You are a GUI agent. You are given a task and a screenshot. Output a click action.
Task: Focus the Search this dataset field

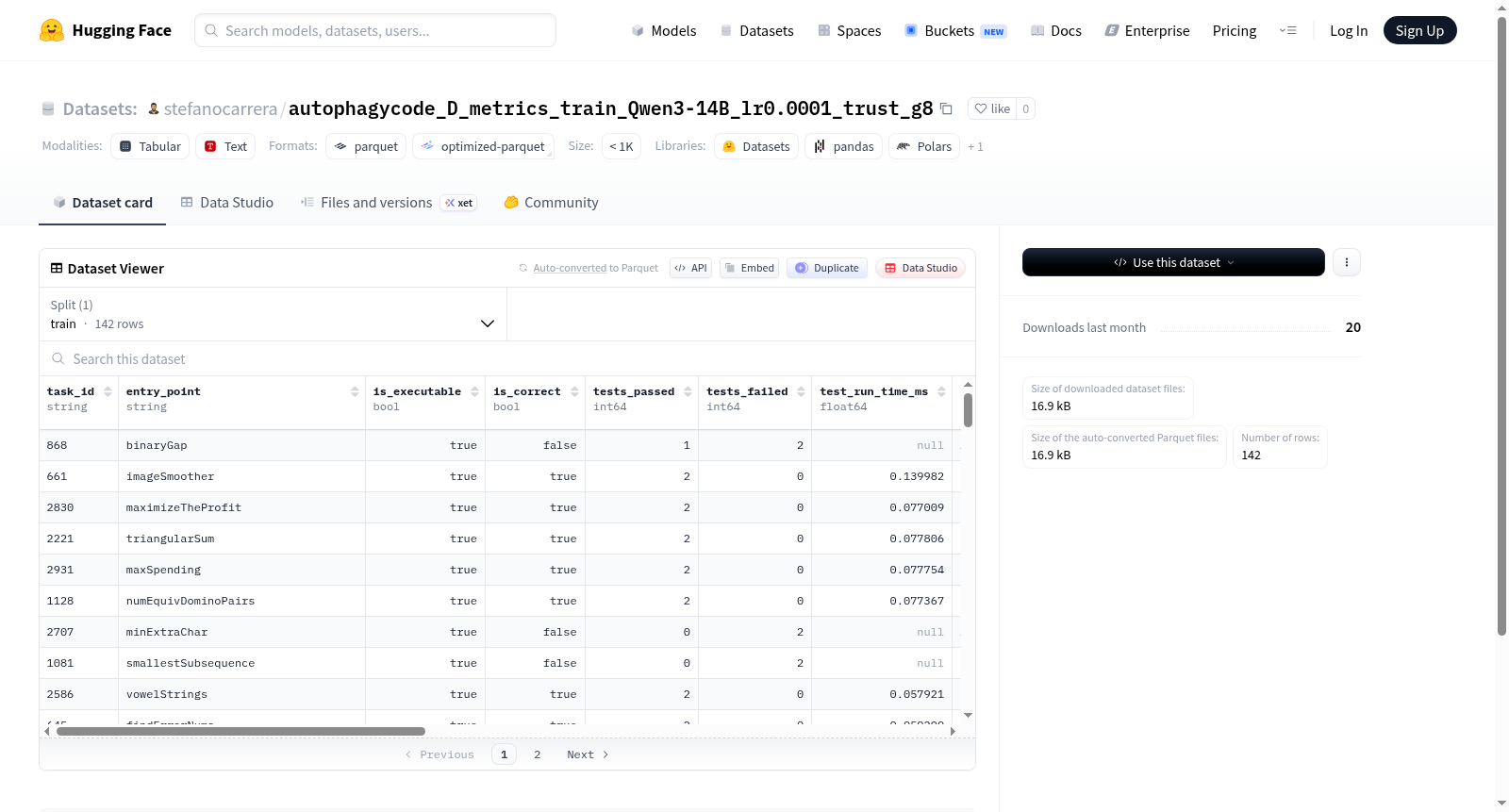[x=507, y=358]
